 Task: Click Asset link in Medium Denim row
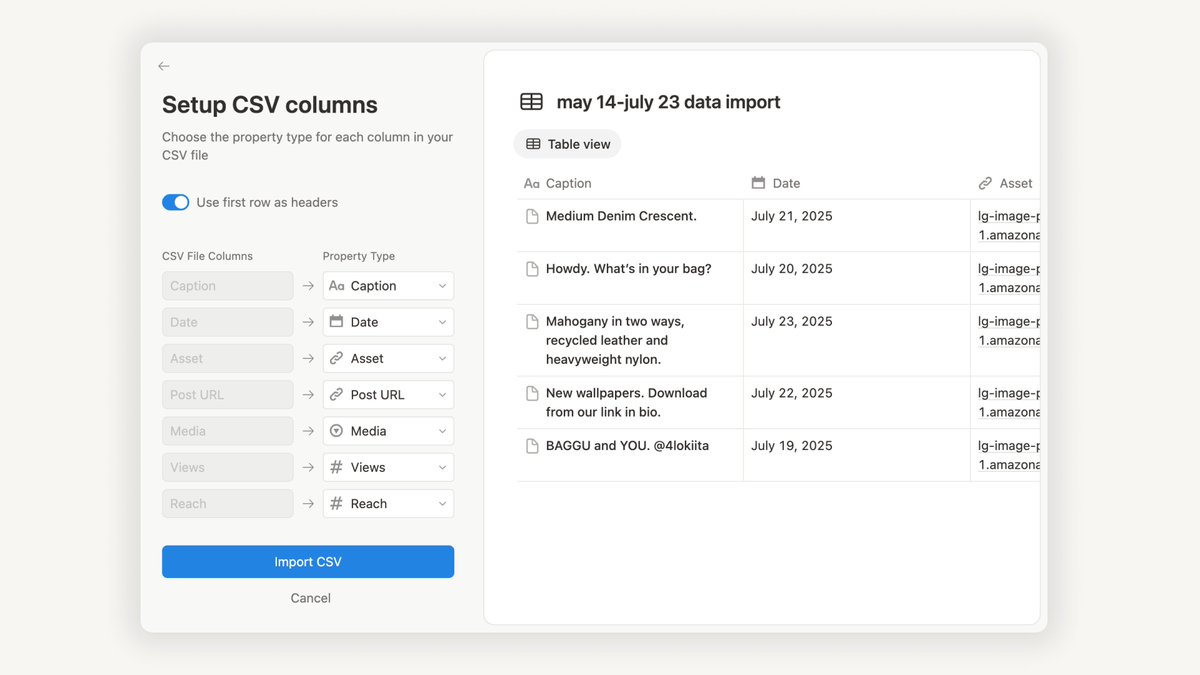[x=1009, y=225]
